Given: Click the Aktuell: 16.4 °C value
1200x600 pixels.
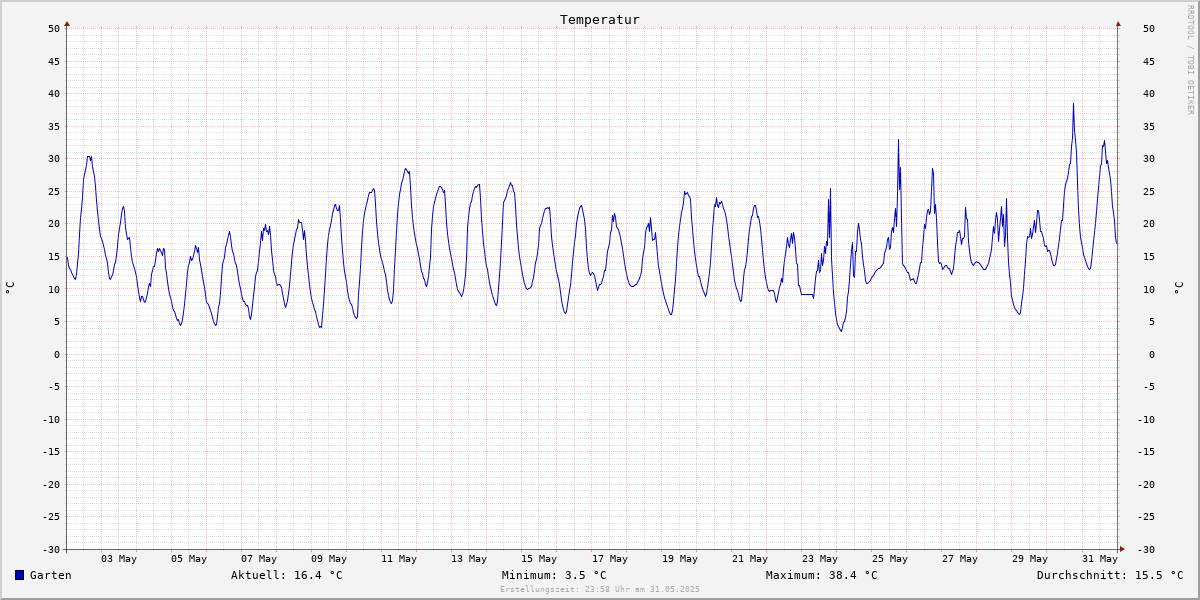Looking at the screenshot, I should tap(287, 575).
